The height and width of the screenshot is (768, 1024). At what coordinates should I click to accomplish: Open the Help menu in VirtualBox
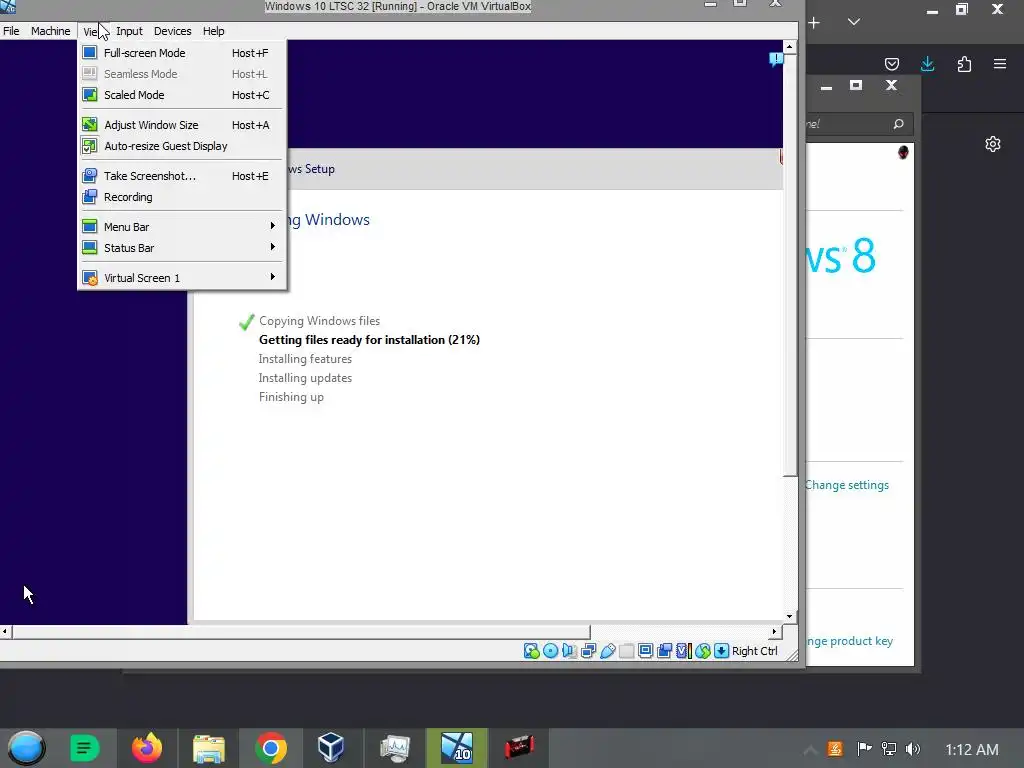(x=214, y=31)
